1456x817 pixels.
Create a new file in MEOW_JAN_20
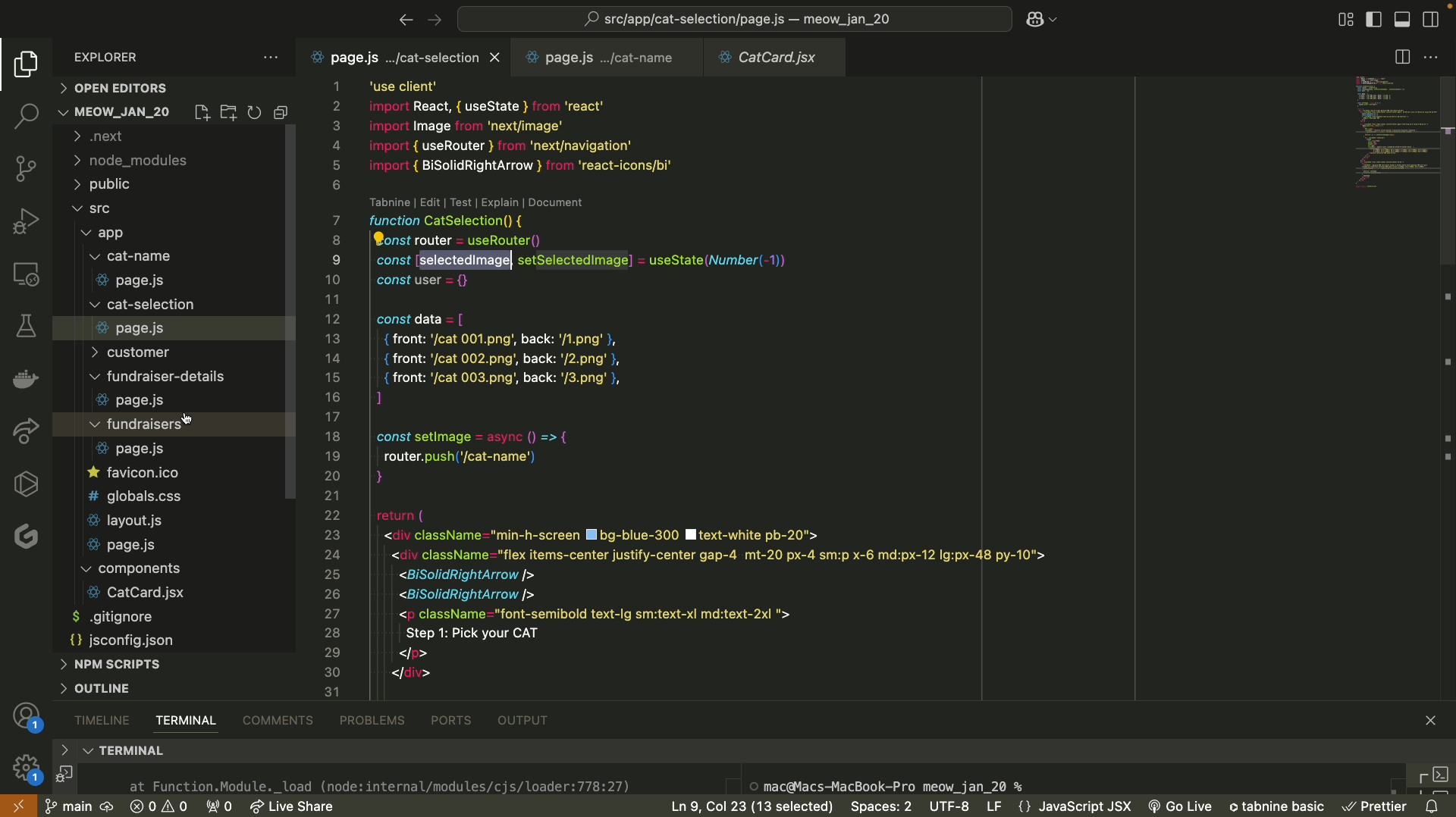point(202,112)
